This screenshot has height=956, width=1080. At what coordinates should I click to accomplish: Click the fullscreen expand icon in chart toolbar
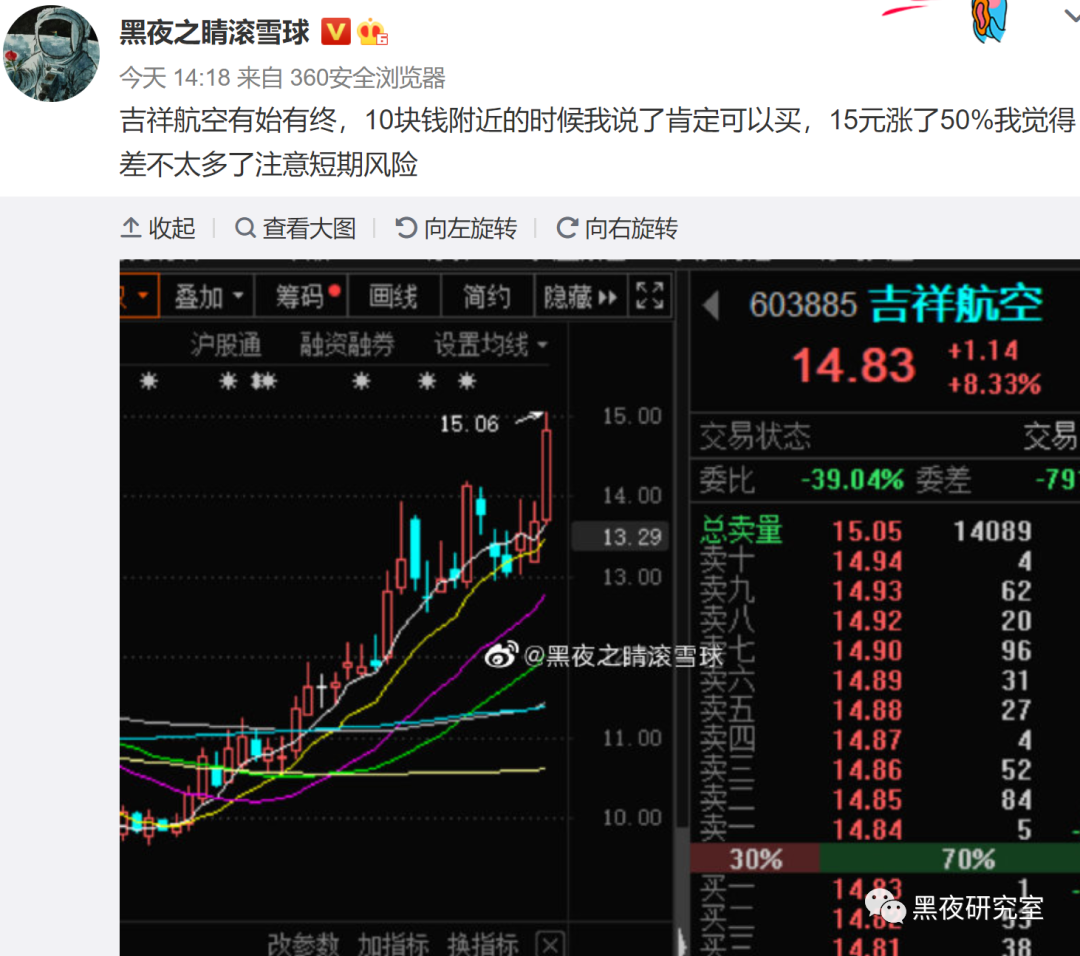coord(650,296)
